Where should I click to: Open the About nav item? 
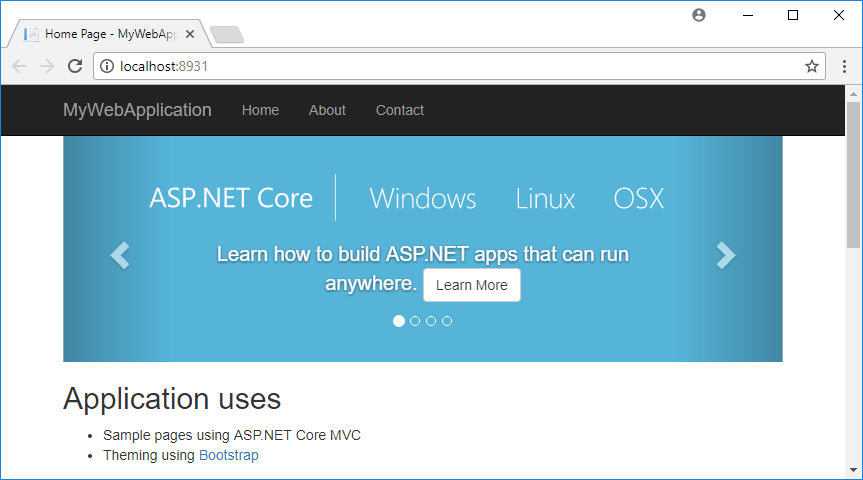[x=327, y=110]
